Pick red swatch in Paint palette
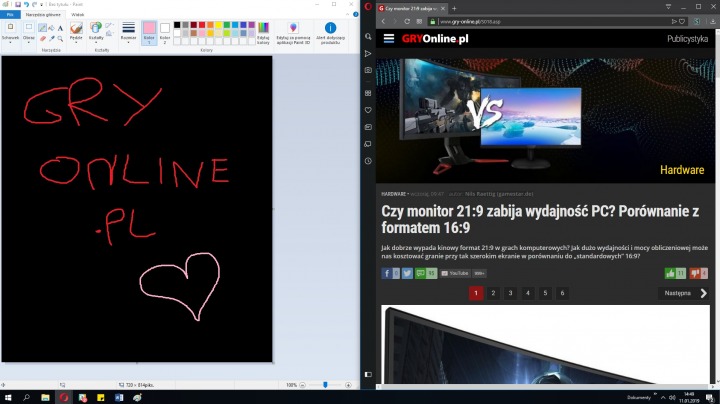 [x=202, y=25]
